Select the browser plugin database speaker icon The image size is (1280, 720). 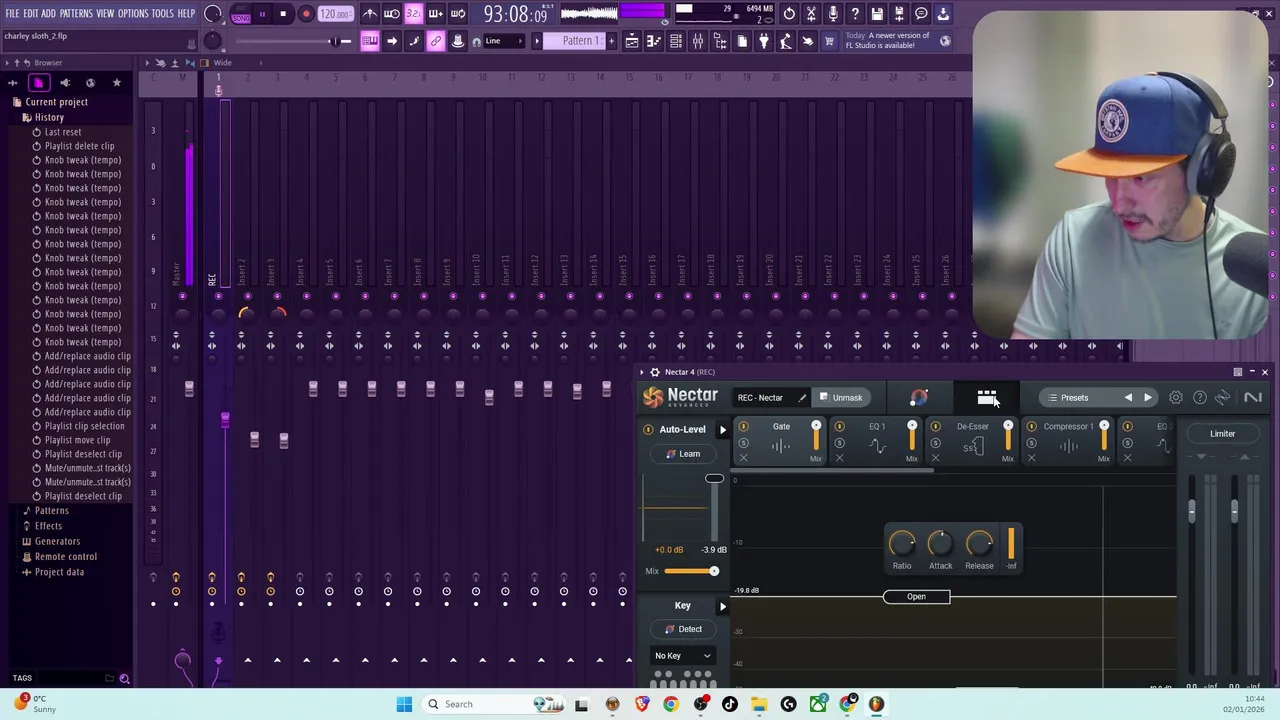[x=65, y=83]
